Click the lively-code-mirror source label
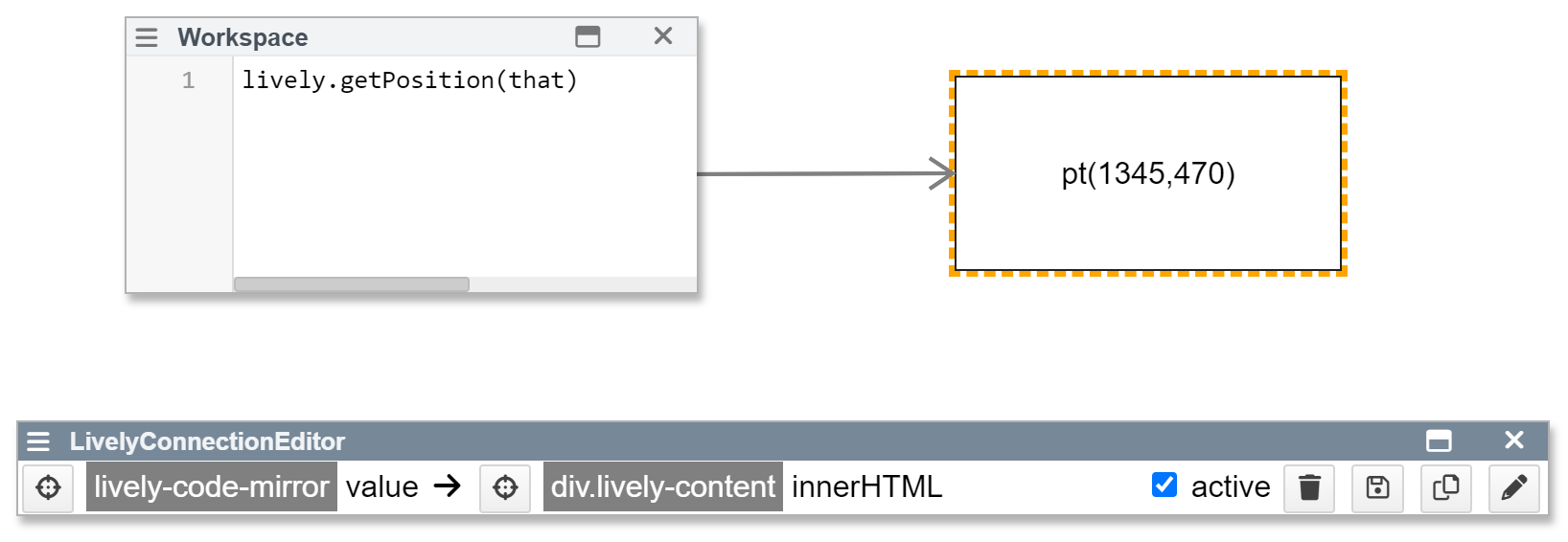 pos(211,487)
